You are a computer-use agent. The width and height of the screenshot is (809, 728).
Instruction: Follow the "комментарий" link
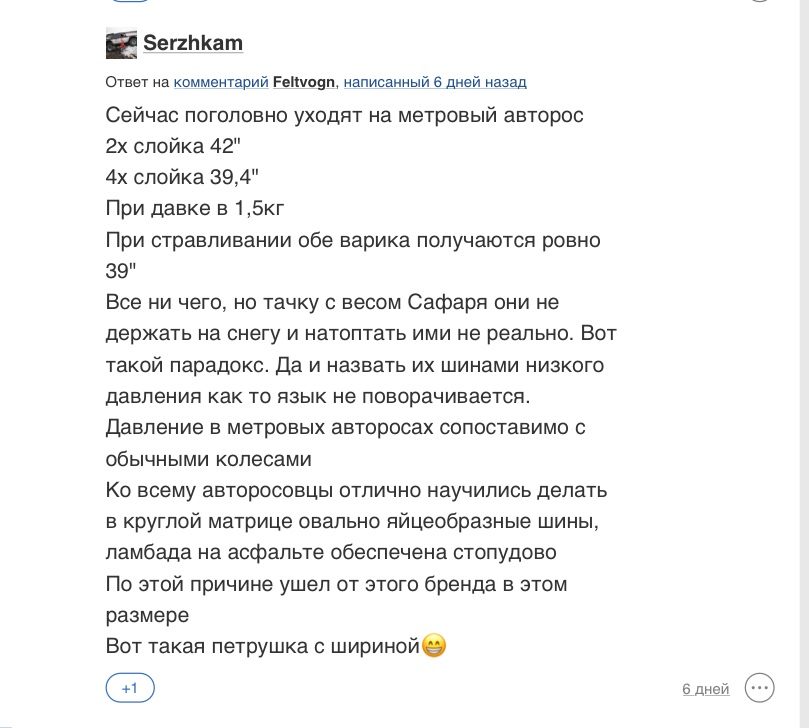(221, 82)
